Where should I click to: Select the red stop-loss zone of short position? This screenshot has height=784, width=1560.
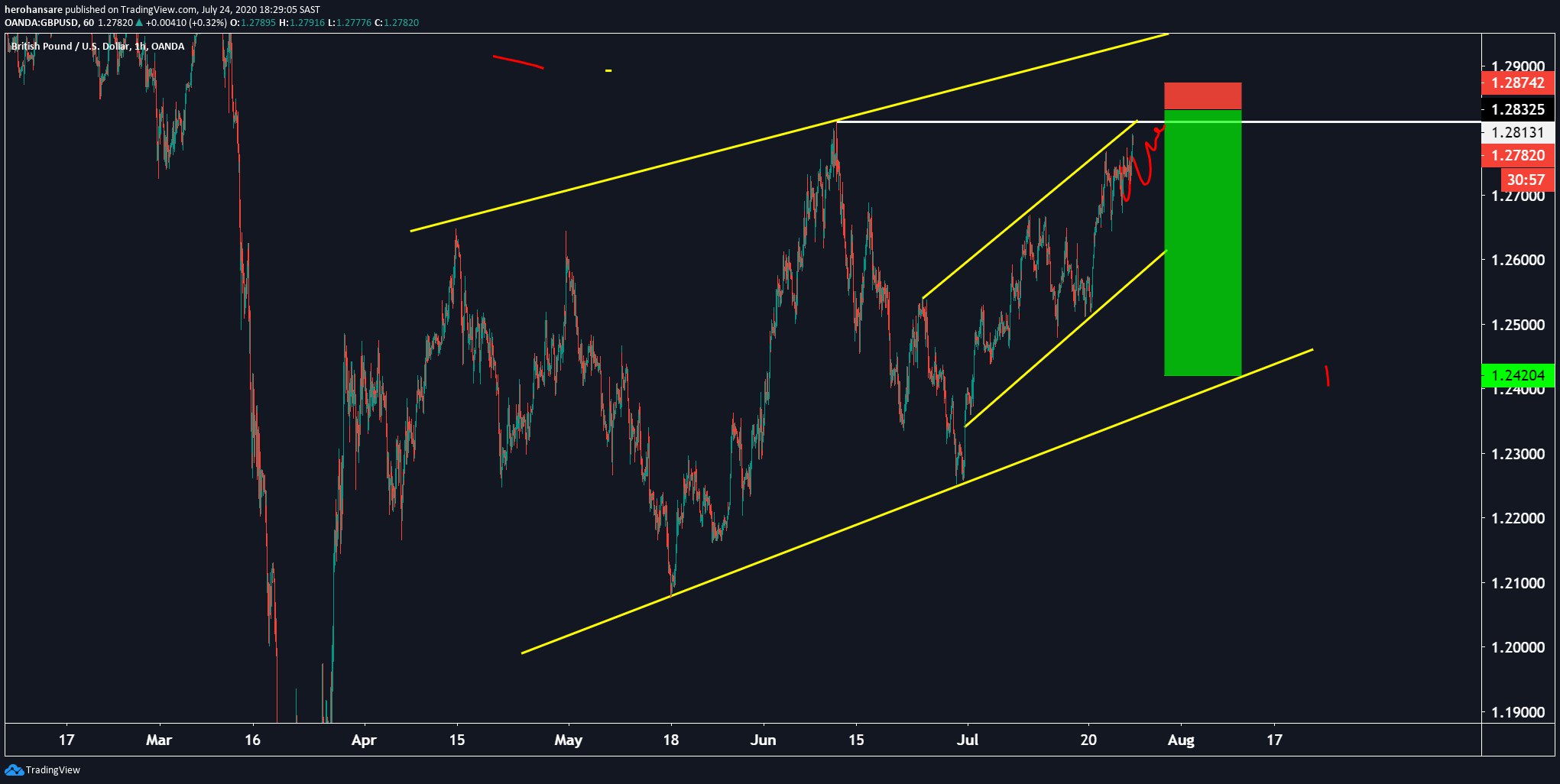(x=1202, y=96)
